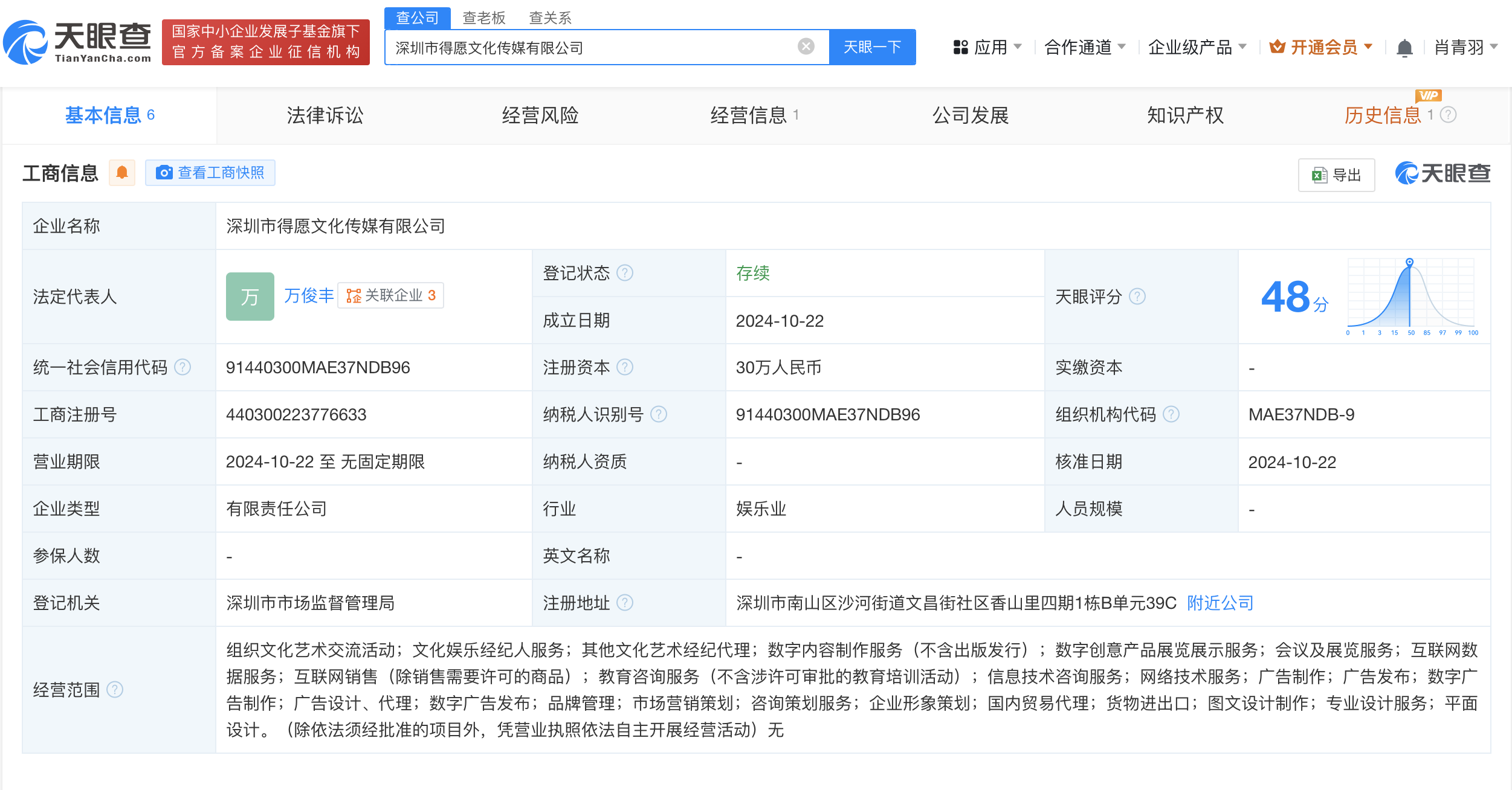Switch to the 基本信息 tab
The height and width of the screenshot is (790, 1512).
(110, 115)
